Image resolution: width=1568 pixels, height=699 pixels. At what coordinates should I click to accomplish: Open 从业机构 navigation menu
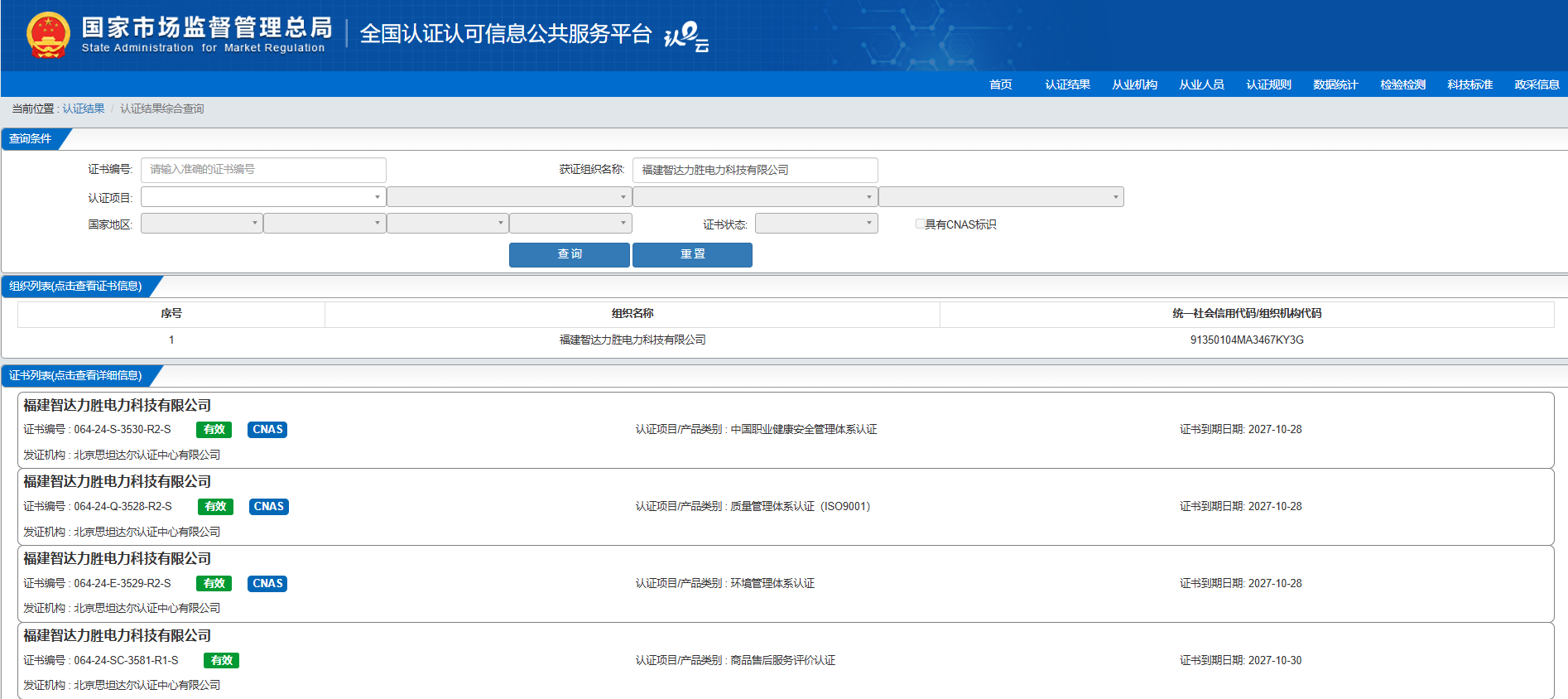(x=1134, y=84)
